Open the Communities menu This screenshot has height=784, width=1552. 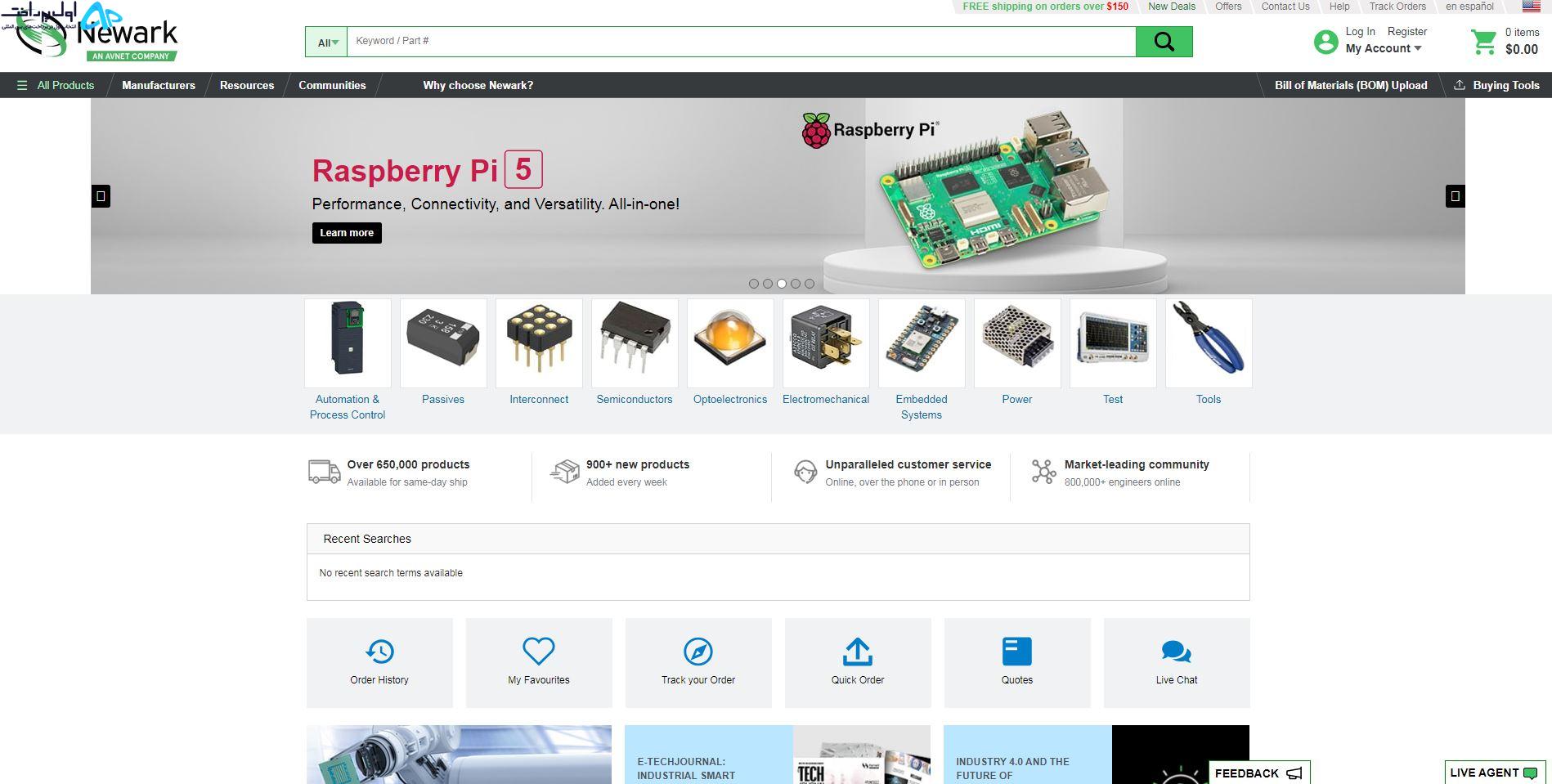pos(332,85)
